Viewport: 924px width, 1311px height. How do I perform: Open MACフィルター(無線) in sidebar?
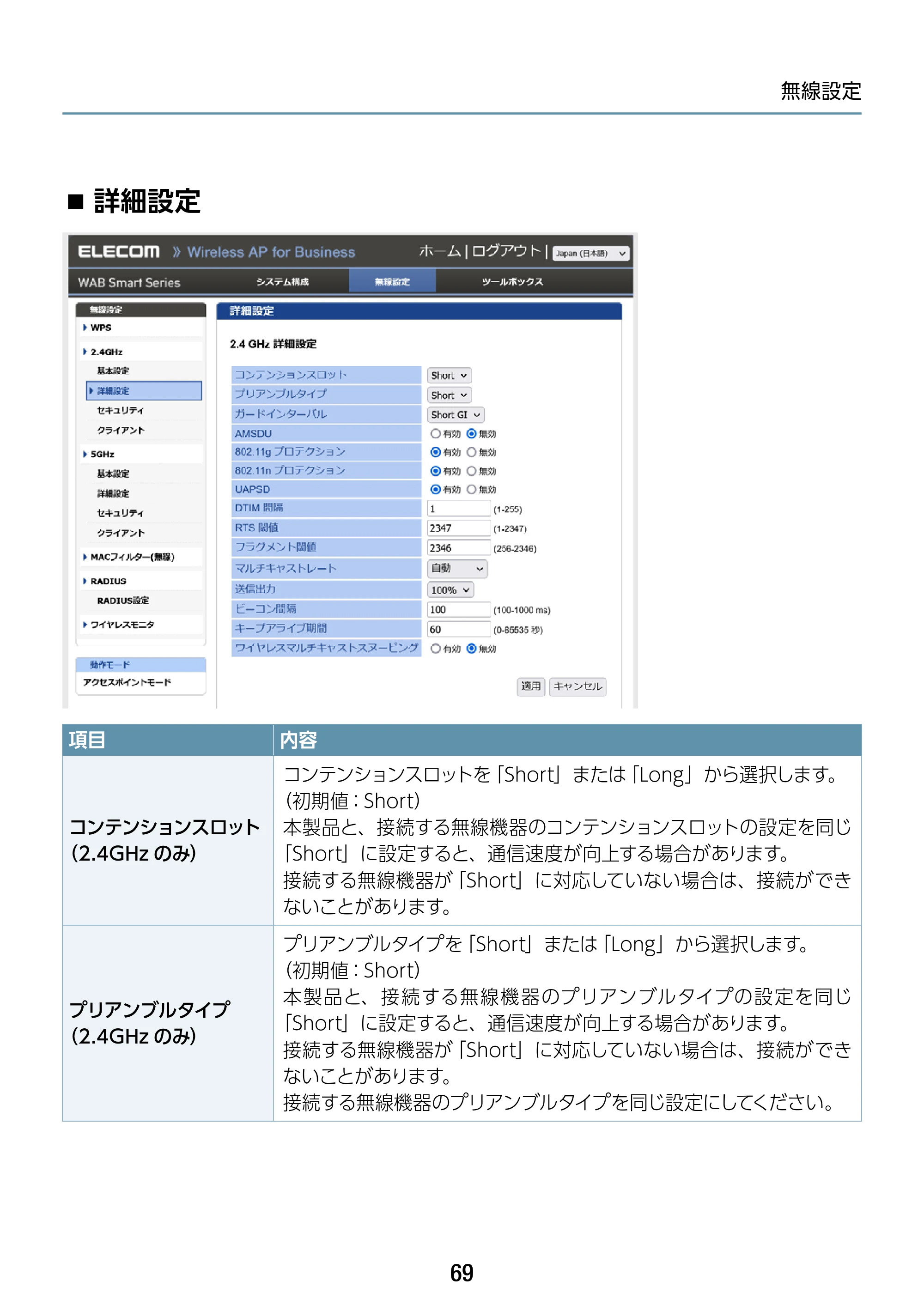click(x=132, y=557)
